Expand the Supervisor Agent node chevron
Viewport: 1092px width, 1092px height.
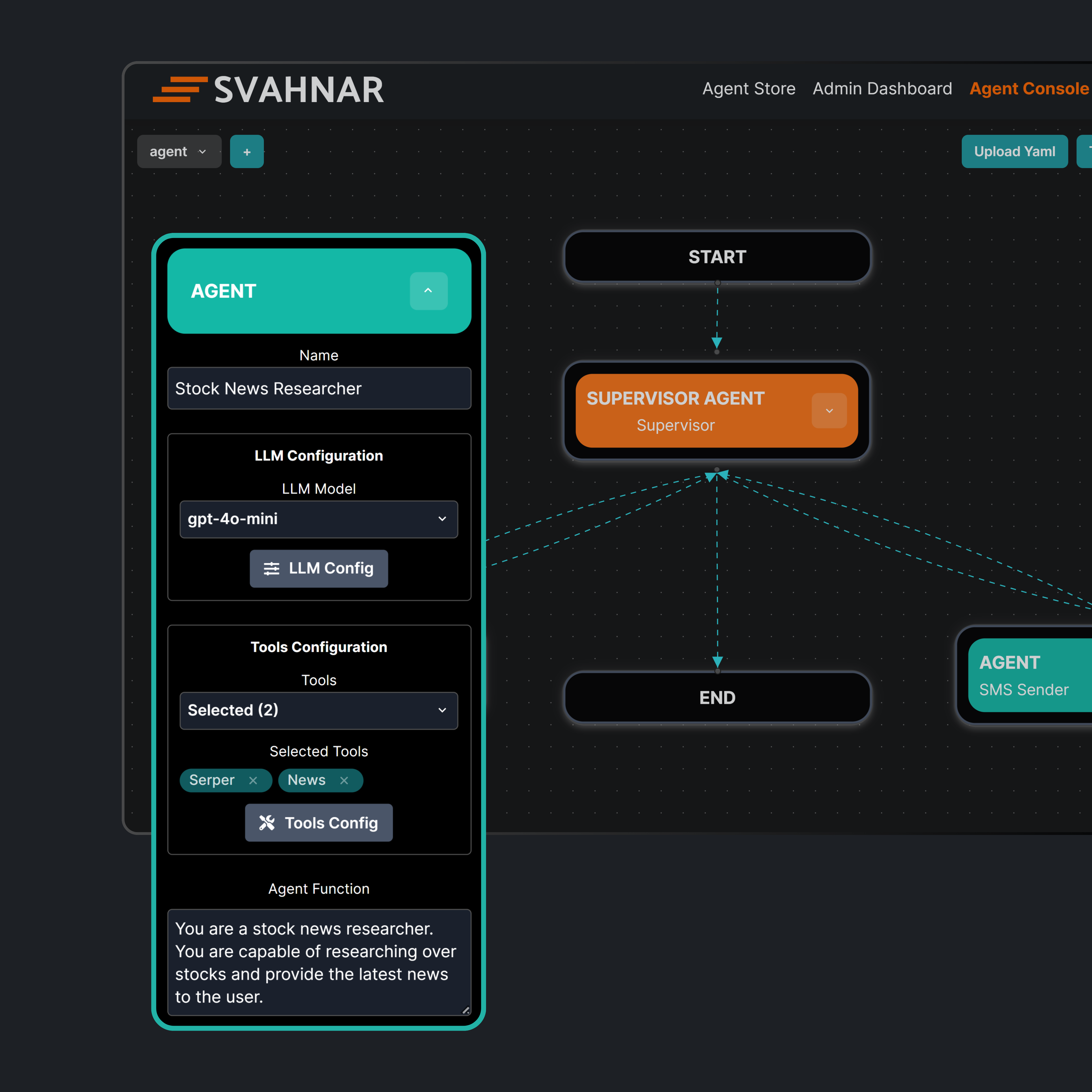[829, 410]
